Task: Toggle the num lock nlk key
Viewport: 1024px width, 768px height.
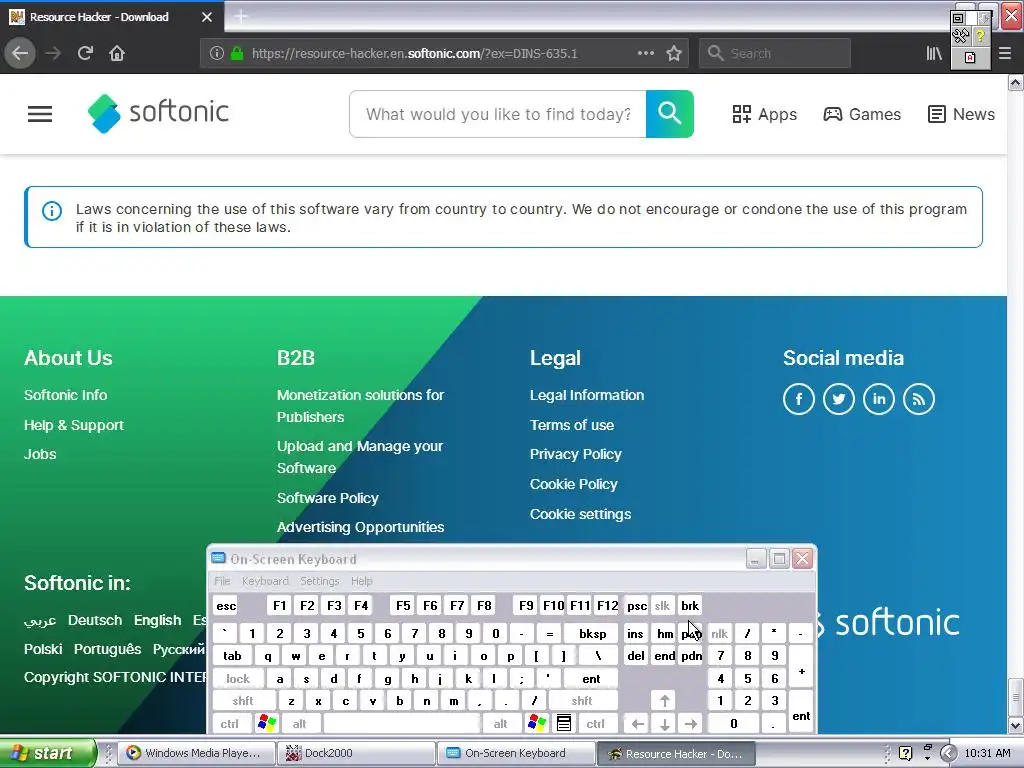Action: coord(719,633)
